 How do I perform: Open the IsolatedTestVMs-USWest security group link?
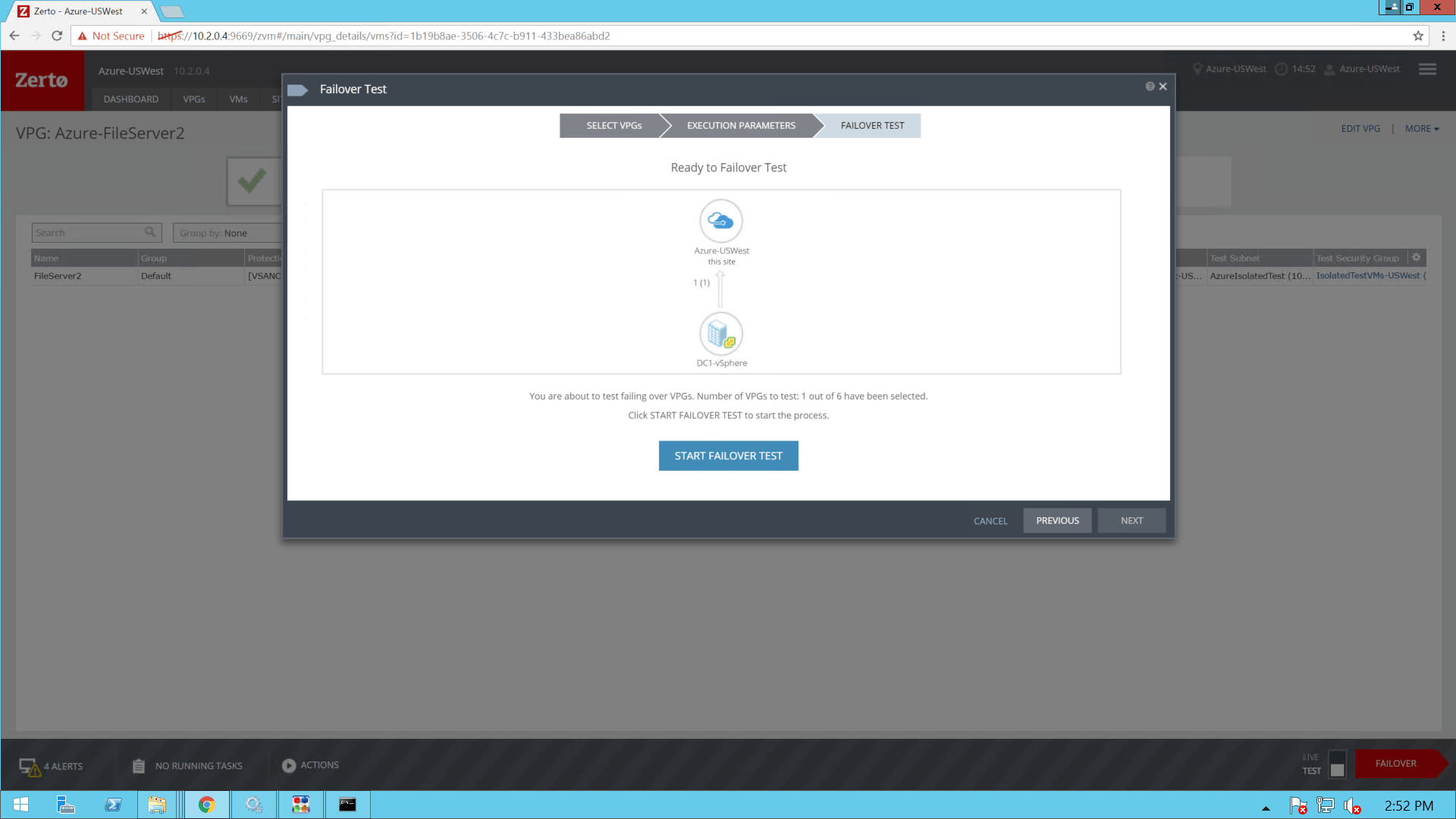tap(1369, 275)
